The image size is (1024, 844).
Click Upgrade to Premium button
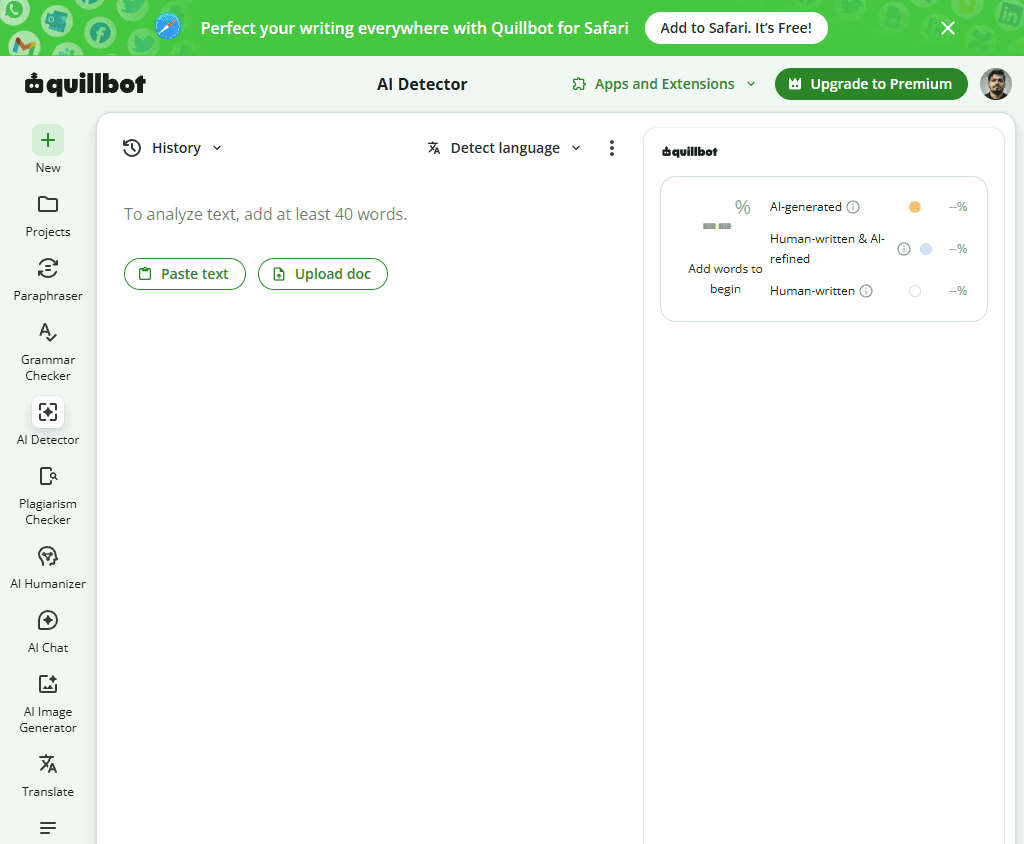coord(871,84)
